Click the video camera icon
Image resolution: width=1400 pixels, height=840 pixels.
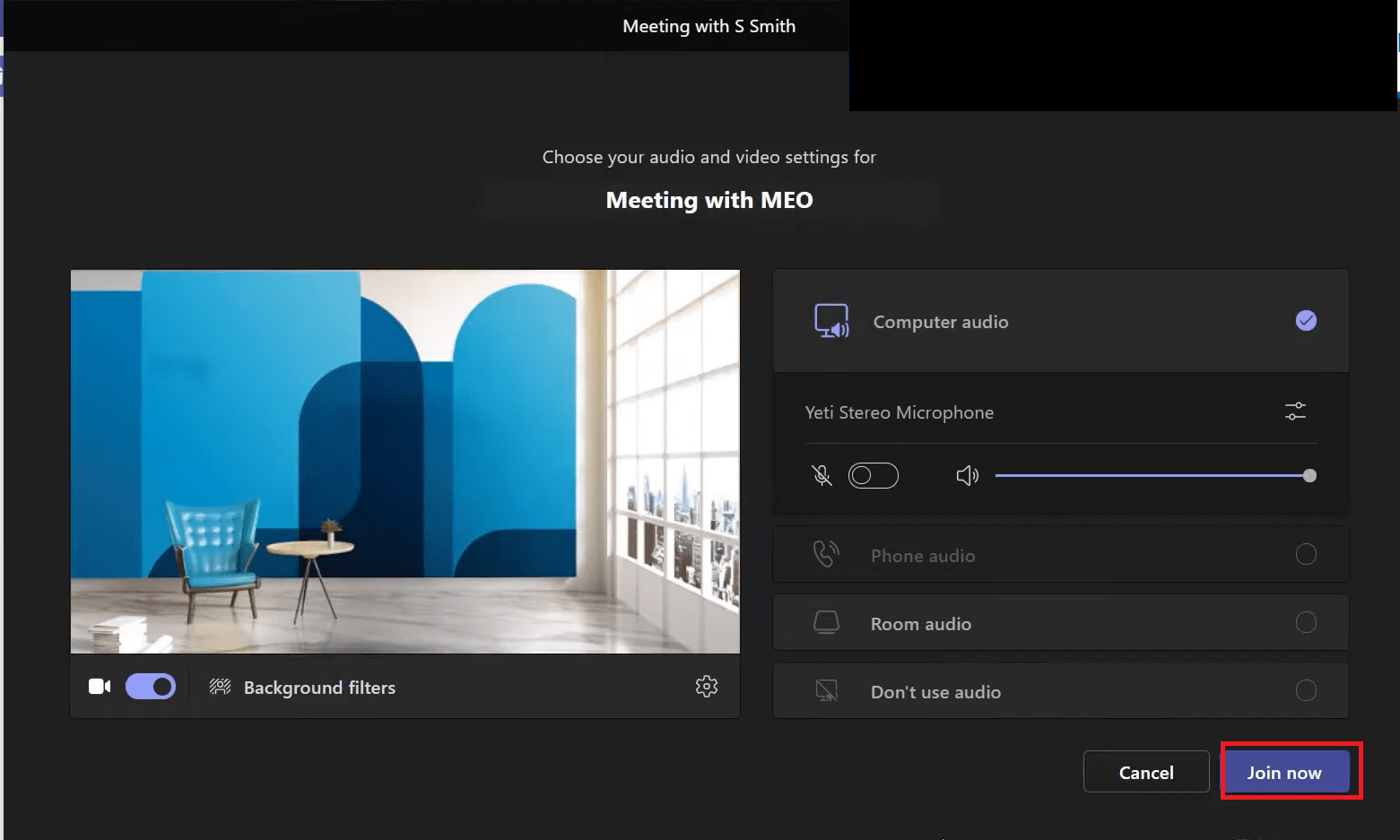point(100,687)
